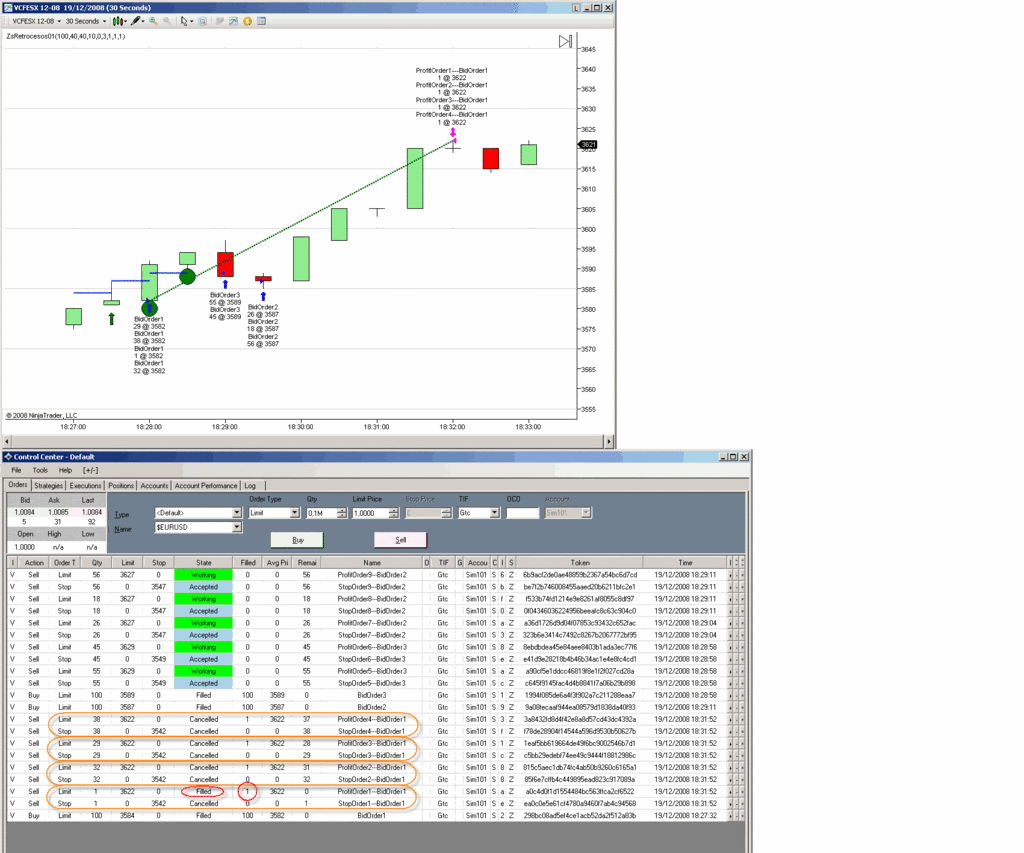The width and height of the screenshot is (1024, 853).
Task: Open the TIF Gtc dropdown
Action: (494, 513)
